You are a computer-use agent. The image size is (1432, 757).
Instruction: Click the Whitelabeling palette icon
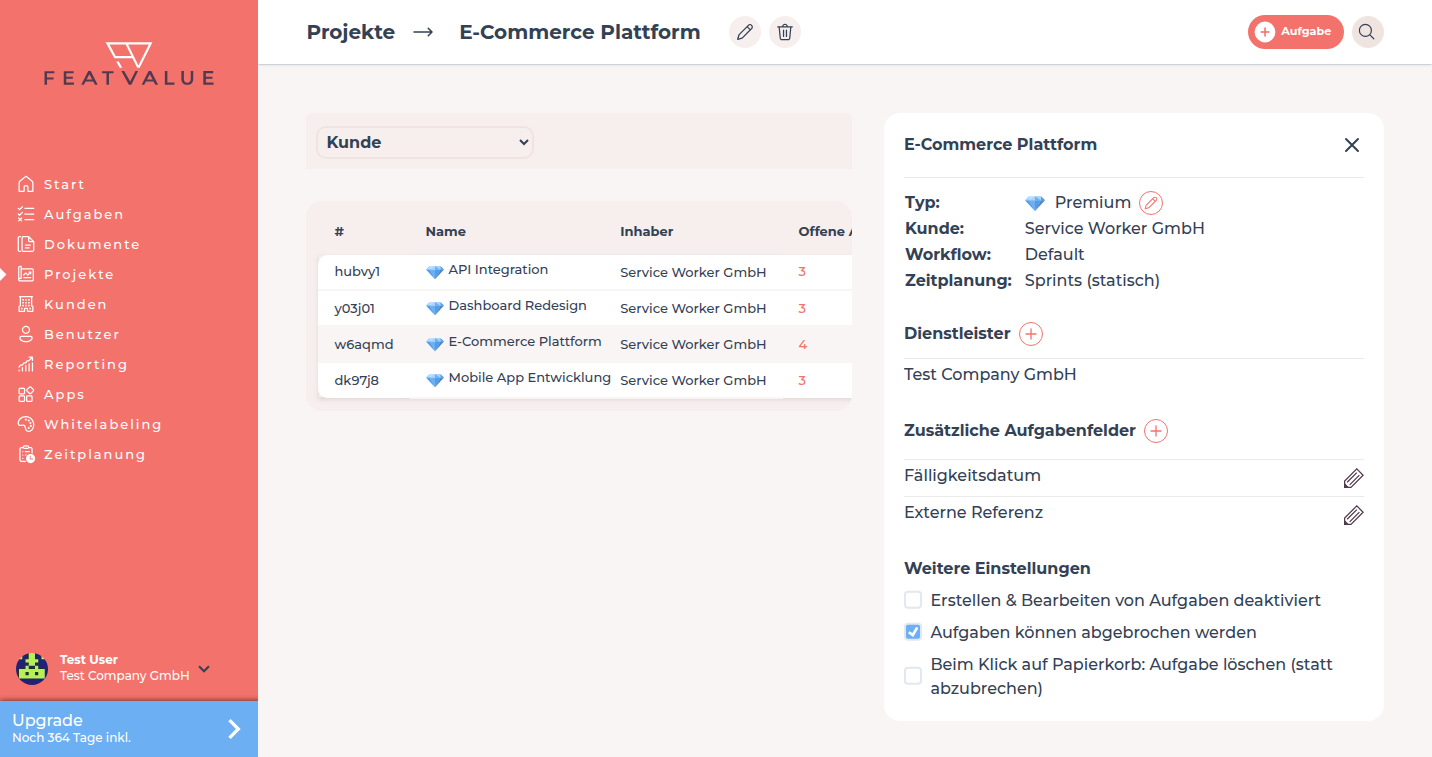point(26,424)
